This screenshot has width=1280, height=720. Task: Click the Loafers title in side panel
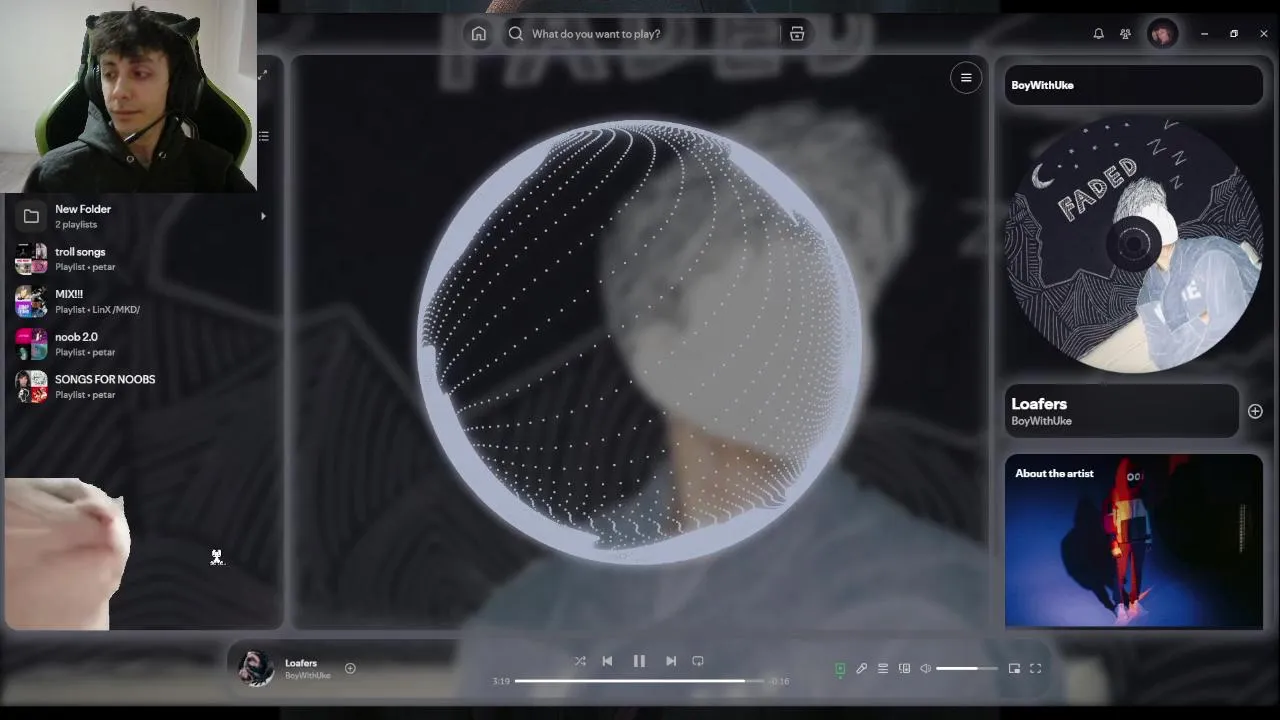pyautogui.click(x=1039, y=404)
